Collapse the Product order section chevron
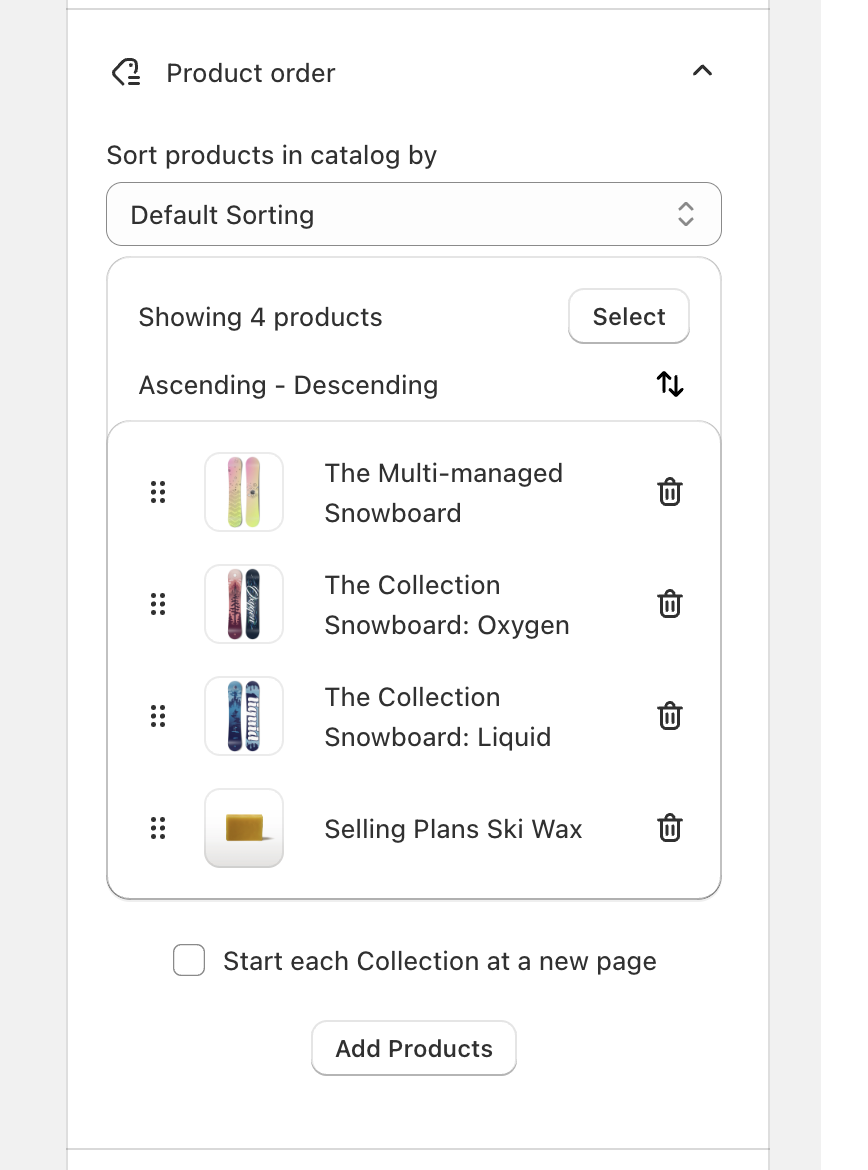 coord(702,71)
